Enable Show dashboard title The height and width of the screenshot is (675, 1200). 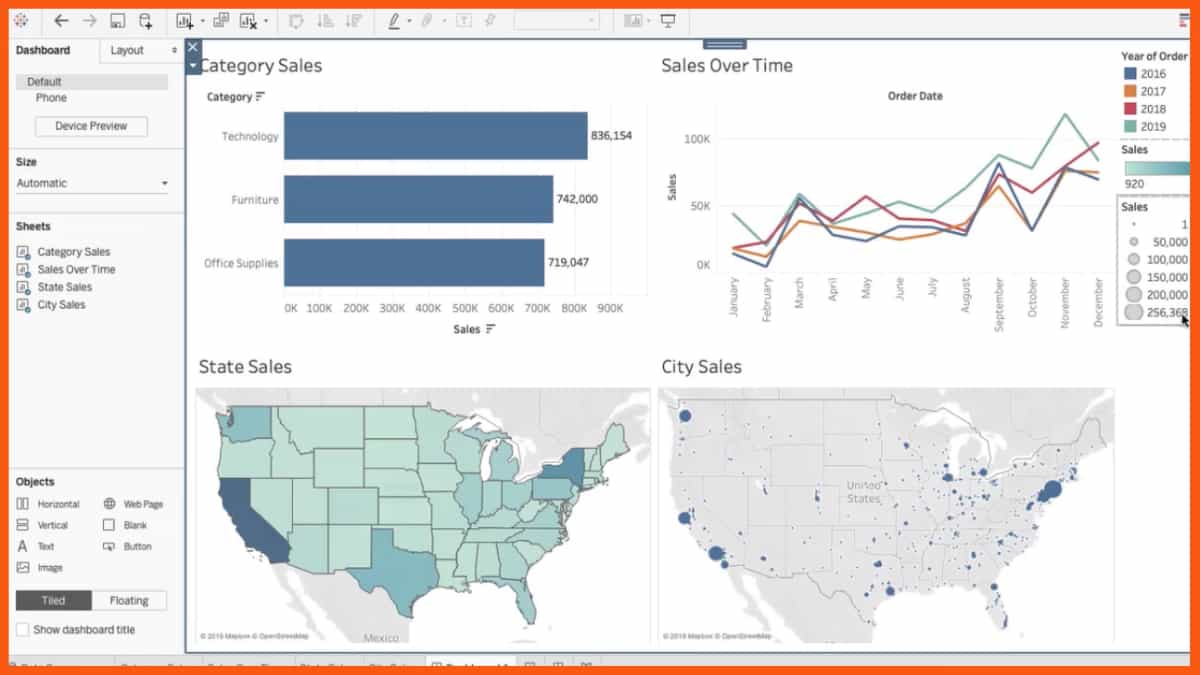(23, 629)
